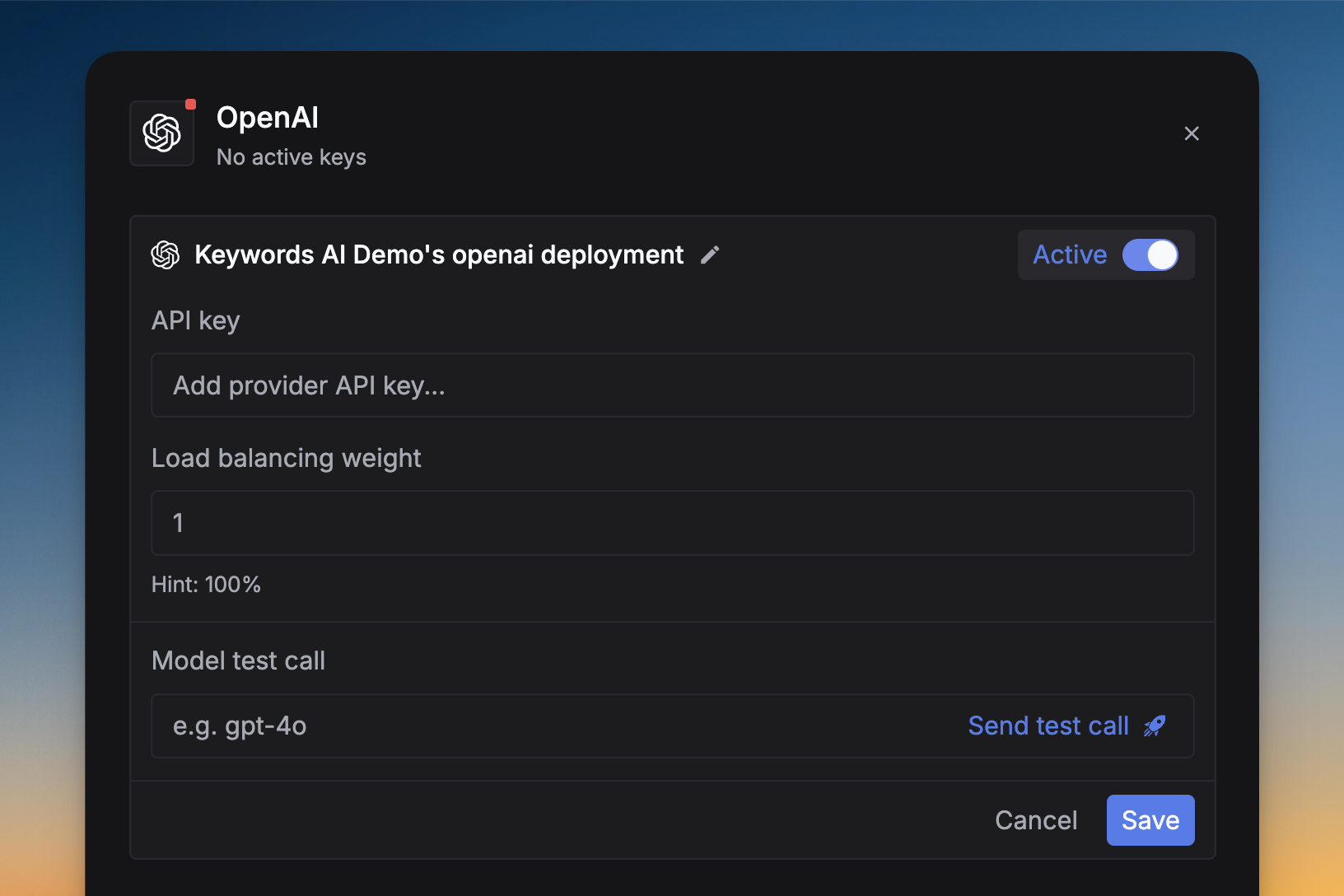Viewport: 1344px width, 896px height.
Task: Click the rocket icon next to Send test call
Action: tap(1155, 726)
